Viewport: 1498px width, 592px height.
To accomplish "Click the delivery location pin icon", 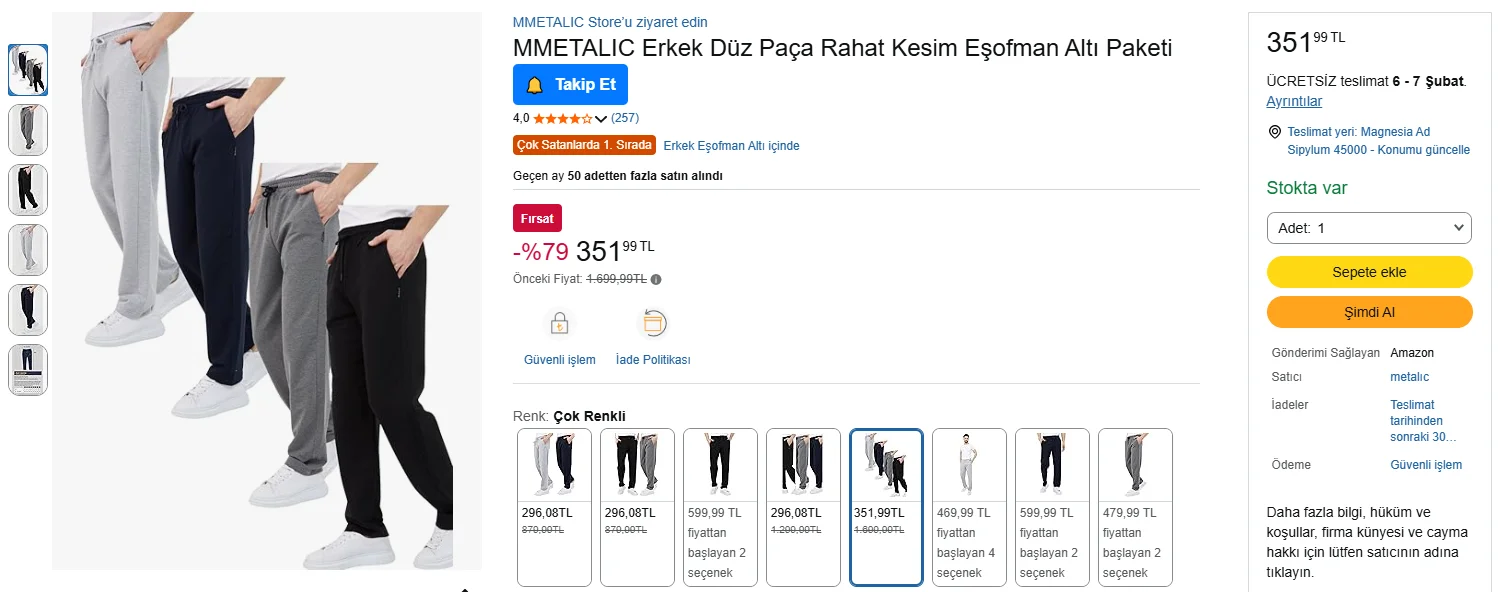I will [x=1274, y=132].
